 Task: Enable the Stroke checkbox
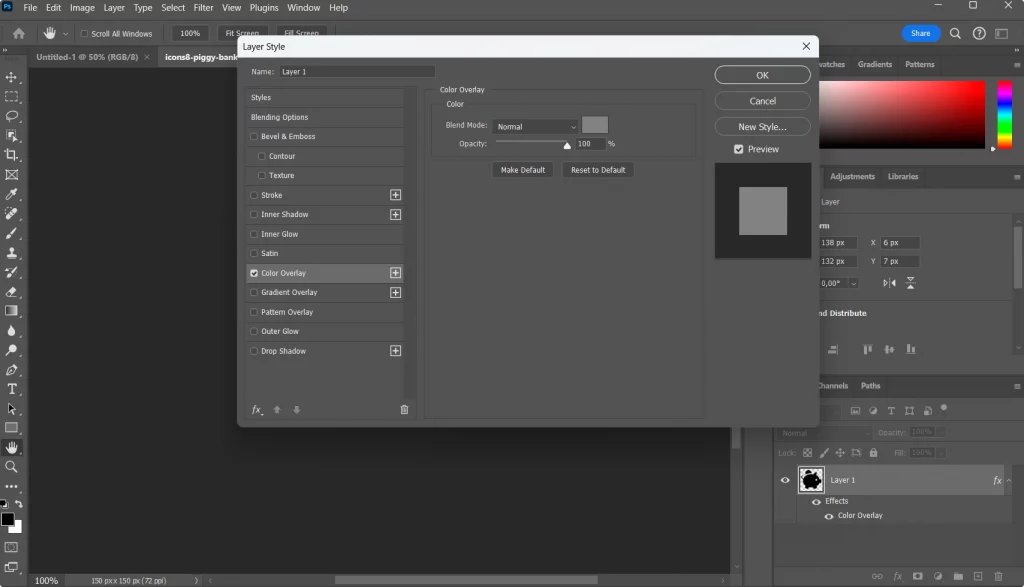(x=254, y=195)
